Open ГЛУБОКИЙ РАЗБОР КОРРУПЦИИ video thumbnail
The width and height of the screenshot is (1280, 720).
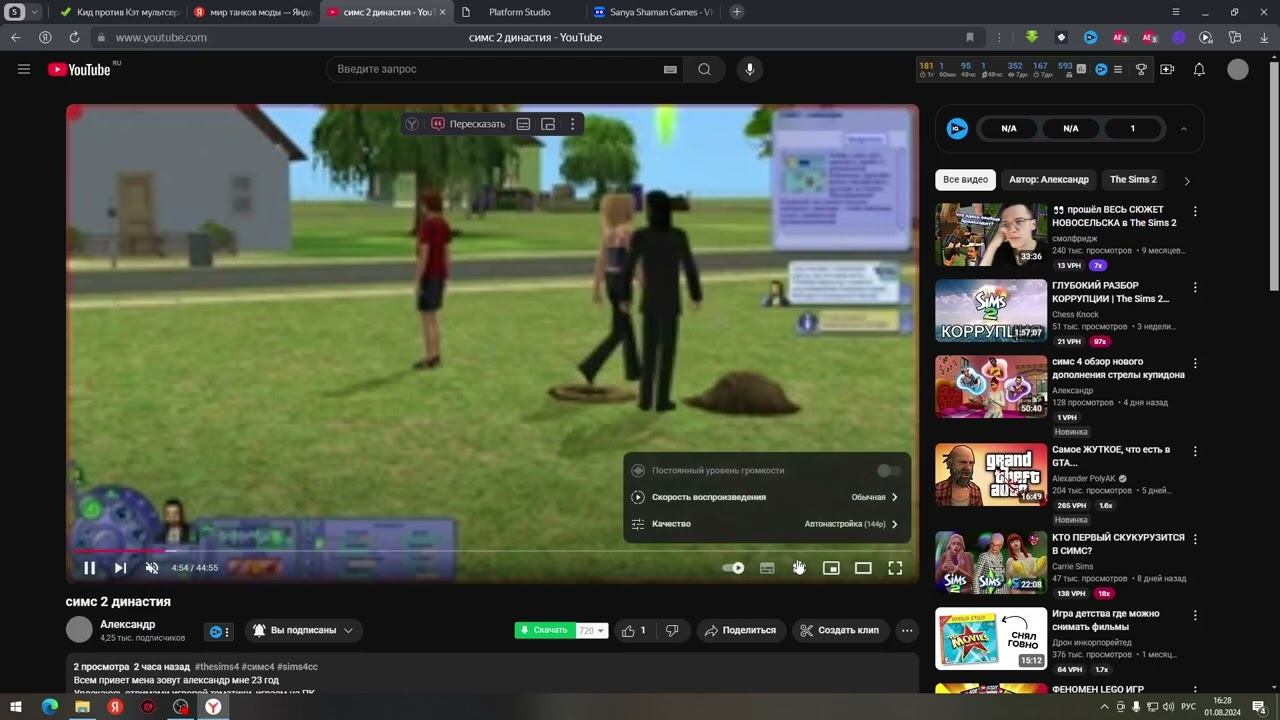click(991, 311)
